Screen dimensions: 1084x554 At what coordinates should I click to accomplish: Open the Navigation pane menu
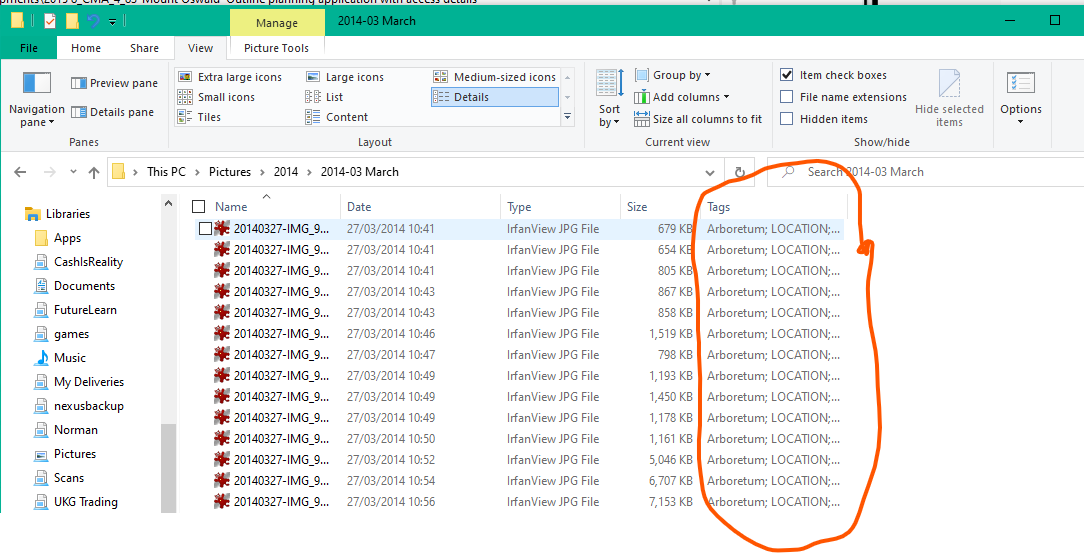(x=36, y=101)
